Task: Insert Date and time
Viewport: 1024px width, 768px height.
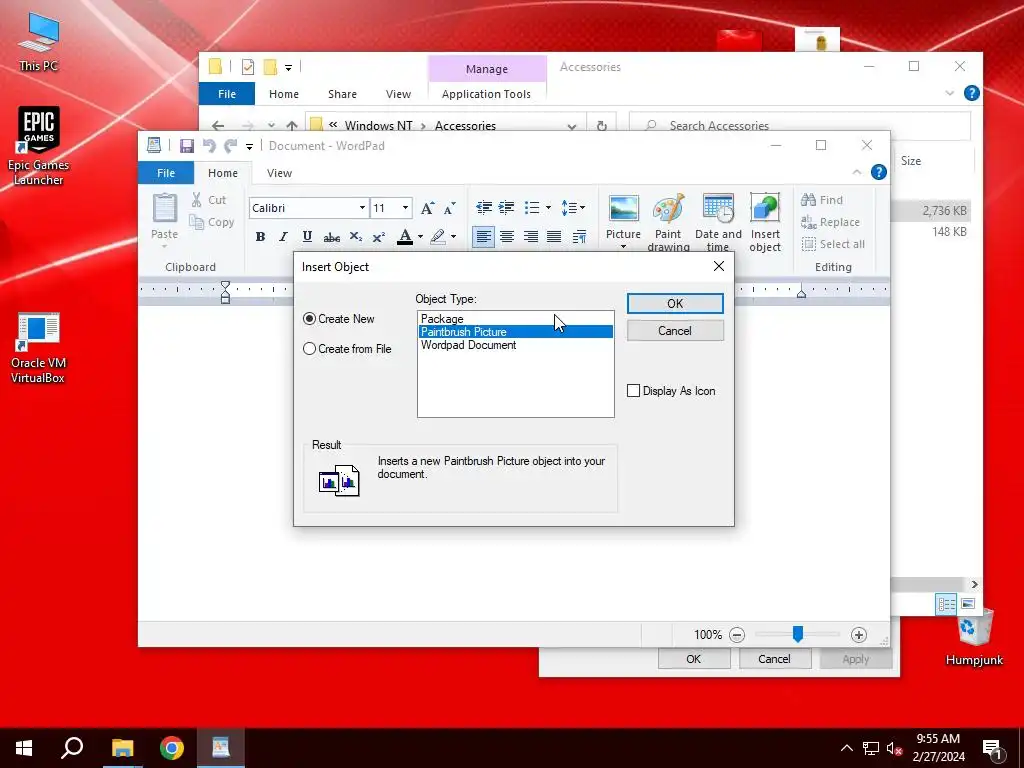Action: pyautogui.click(x=718, y=222)
